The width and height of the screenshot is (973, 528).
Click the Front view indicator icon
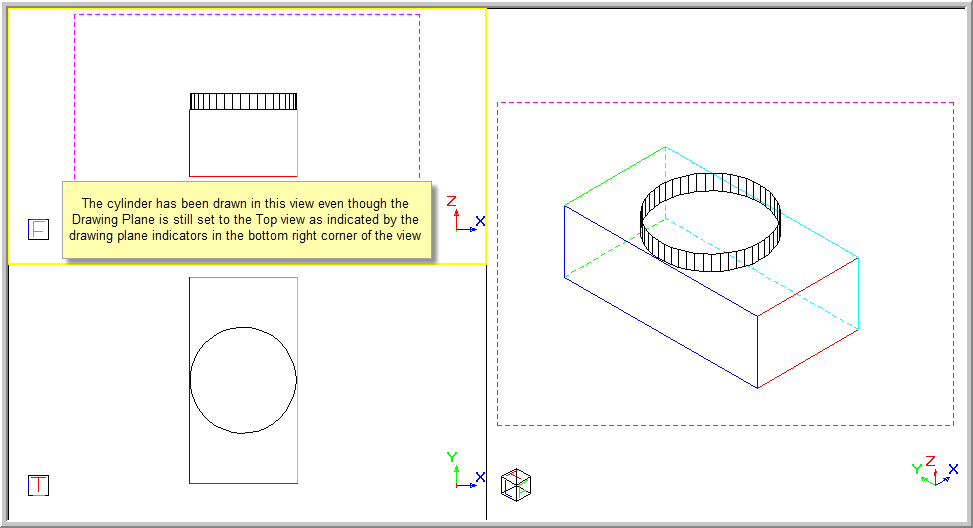(38, 229)
